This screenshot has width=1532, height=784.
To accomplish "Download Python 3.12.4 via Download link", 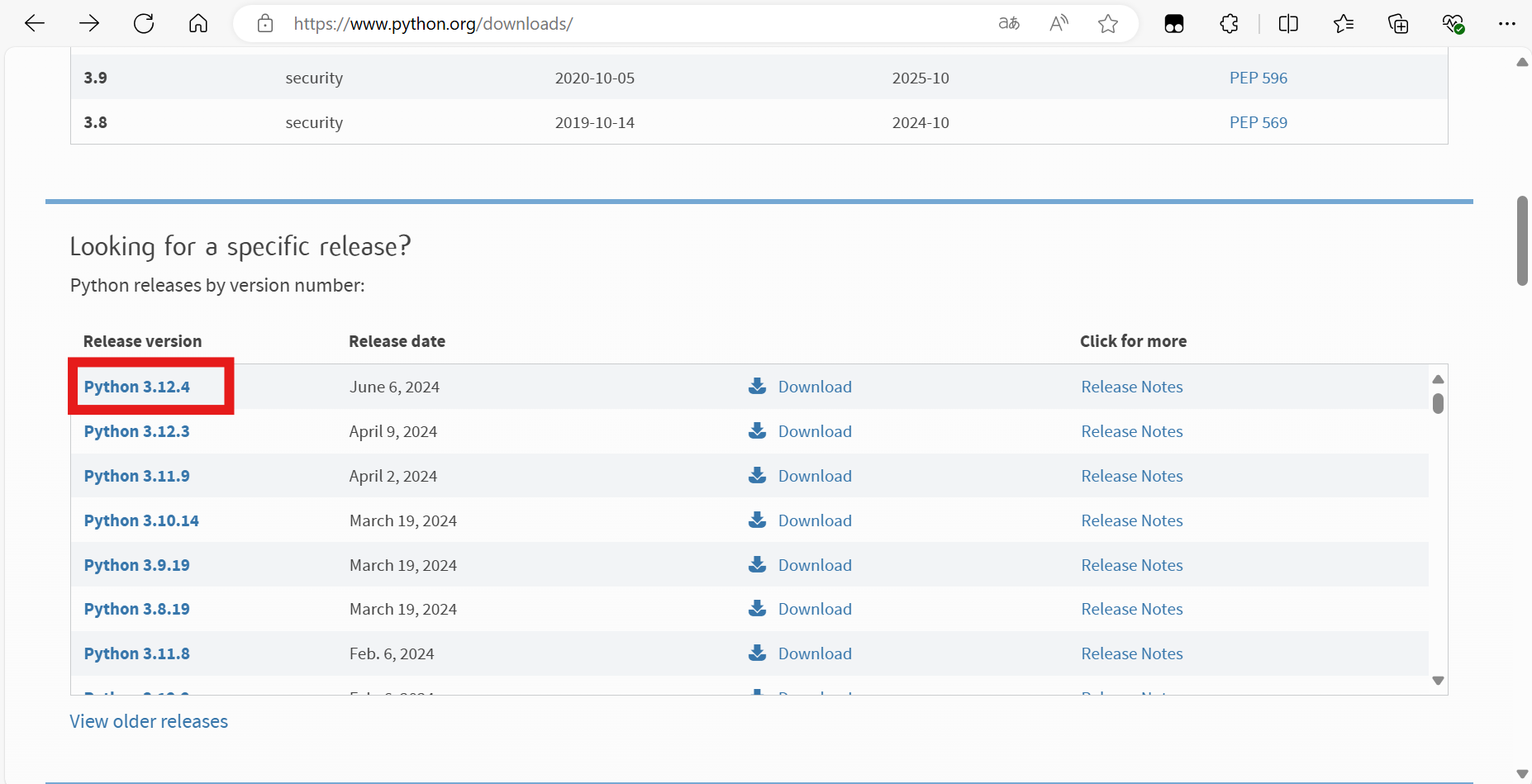I will (x=815, y=387).
